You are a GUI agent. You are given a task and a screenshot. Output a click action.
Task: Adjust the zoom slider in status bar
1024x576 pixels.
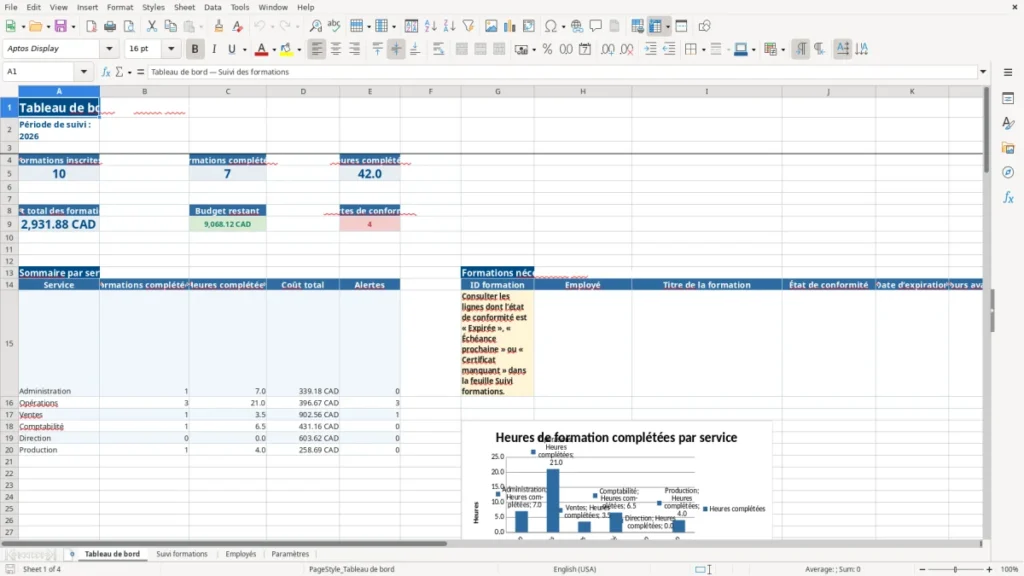pos(955,569)
